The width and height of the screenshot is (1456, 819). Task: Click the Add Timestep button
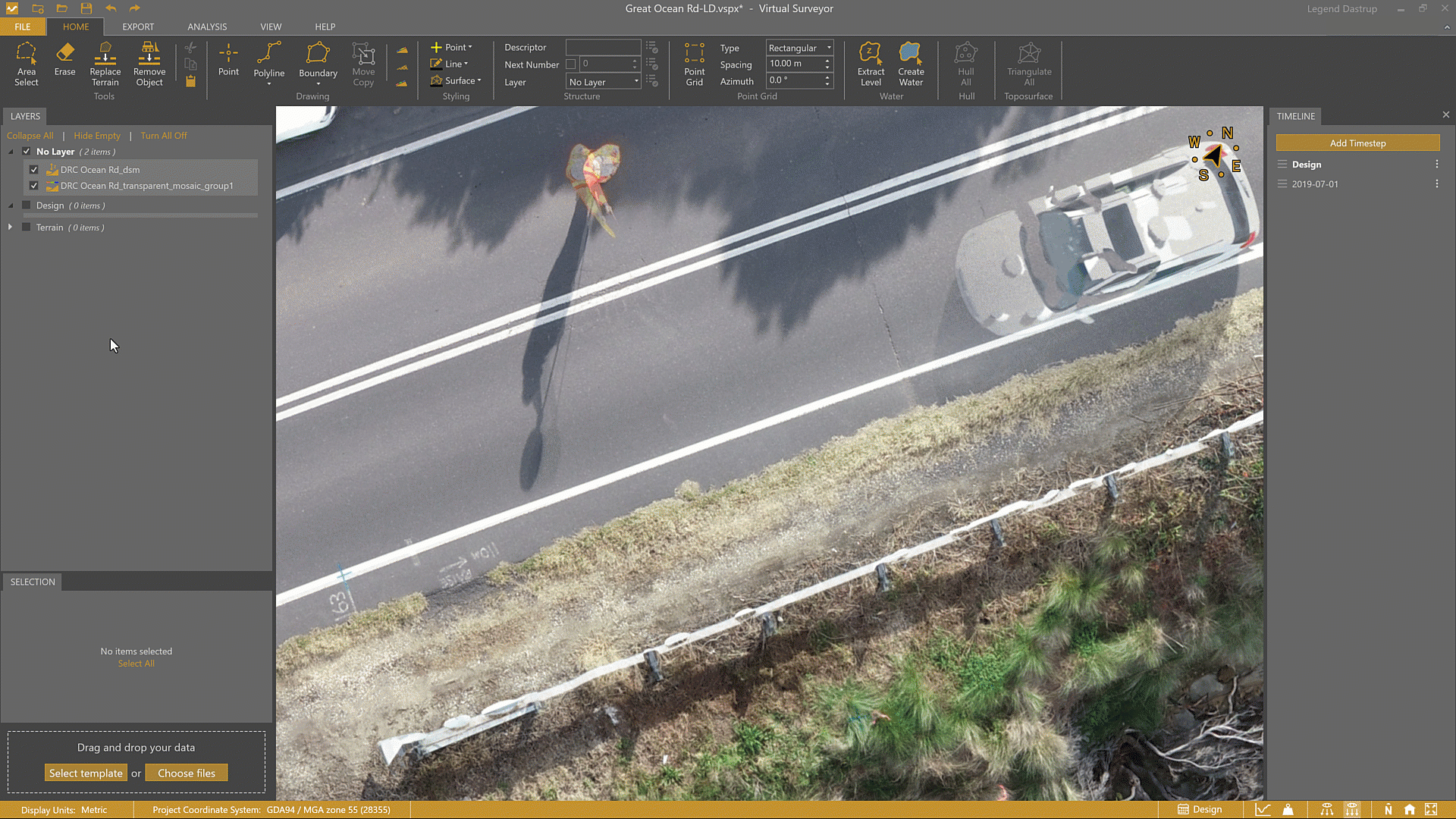click(1357, 143)
